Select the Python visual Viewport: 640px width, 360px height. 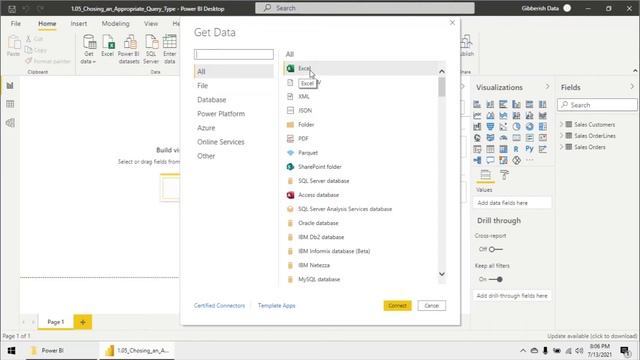[529, 149]
